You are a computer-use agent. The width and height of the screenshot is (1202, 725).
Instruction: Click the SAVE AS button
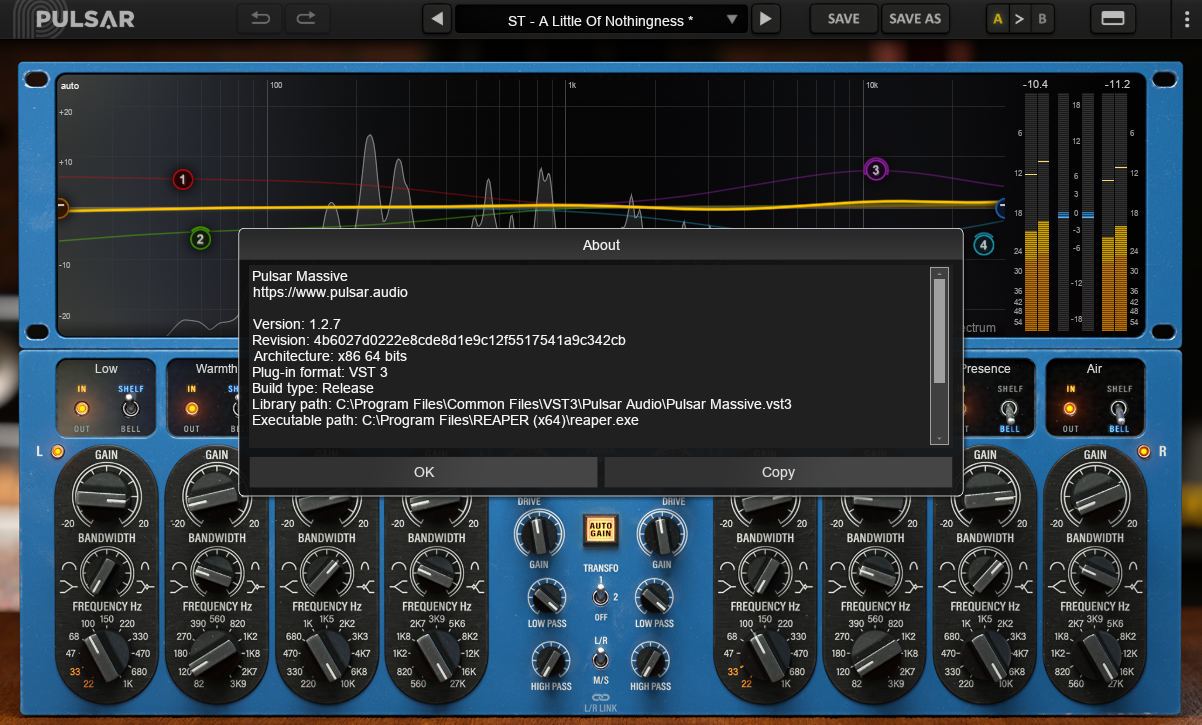(x=914, y=19)
